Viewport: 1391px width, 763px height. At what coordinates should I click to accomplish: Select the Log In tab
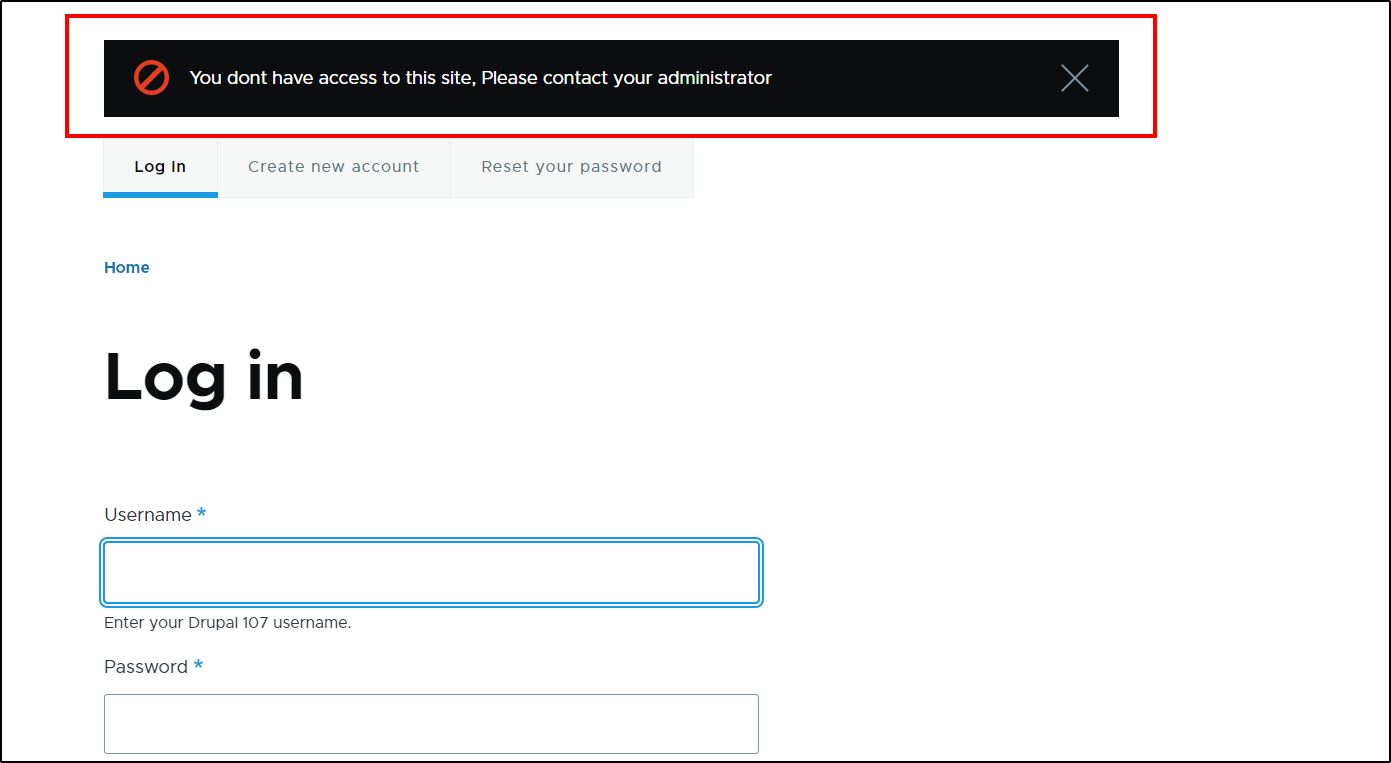(159, 166)
